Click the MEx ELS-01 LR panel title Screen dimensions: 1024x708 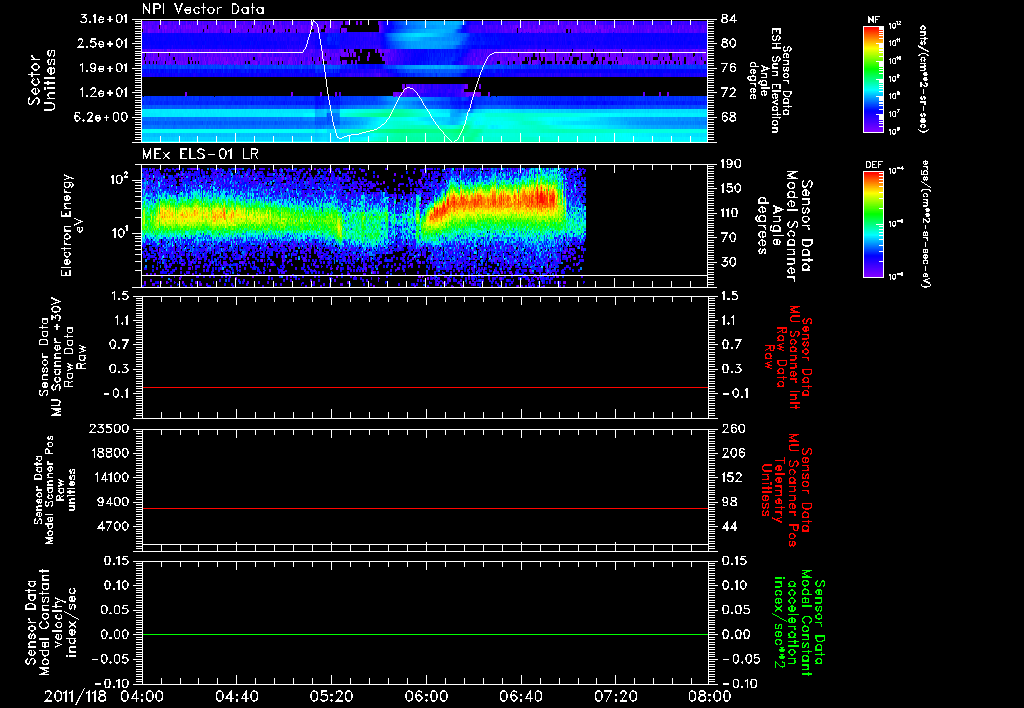pos(200,154)
